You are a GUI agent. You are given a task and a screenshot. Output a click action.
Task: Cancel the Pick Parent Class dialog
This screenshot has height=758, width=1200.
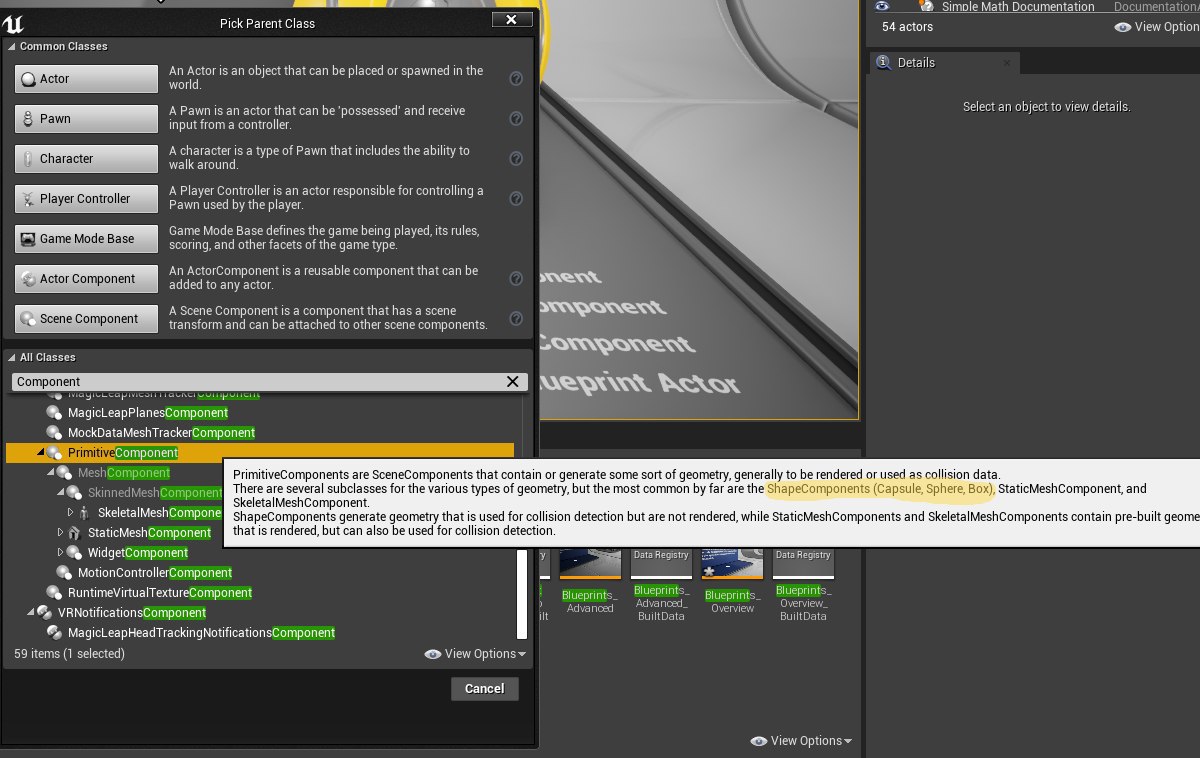tap(485, 688)
